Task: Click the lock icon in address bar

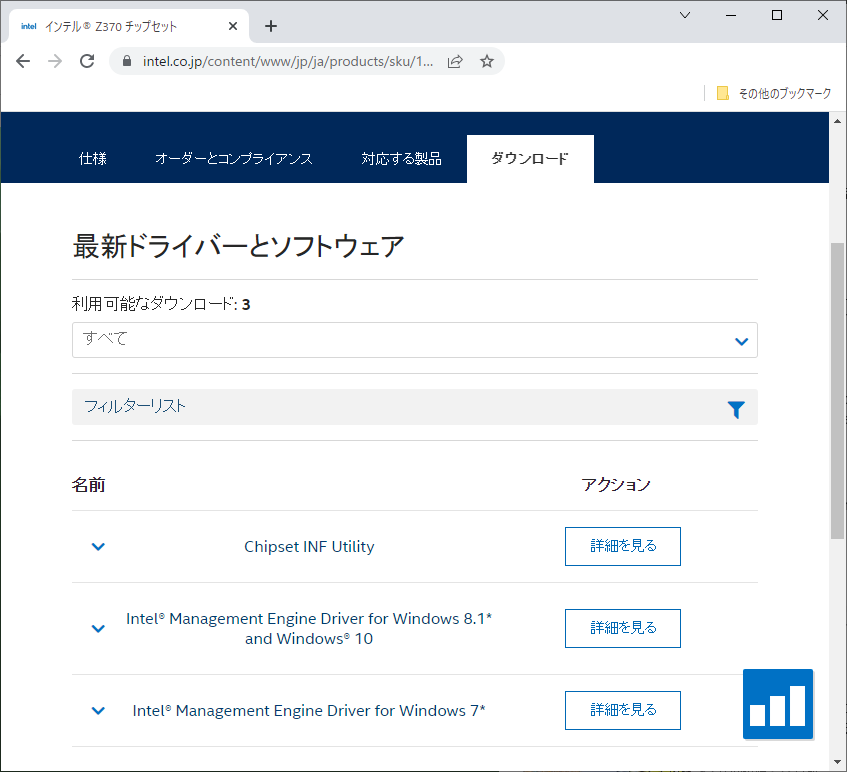Action: click(x=127, y=61)
